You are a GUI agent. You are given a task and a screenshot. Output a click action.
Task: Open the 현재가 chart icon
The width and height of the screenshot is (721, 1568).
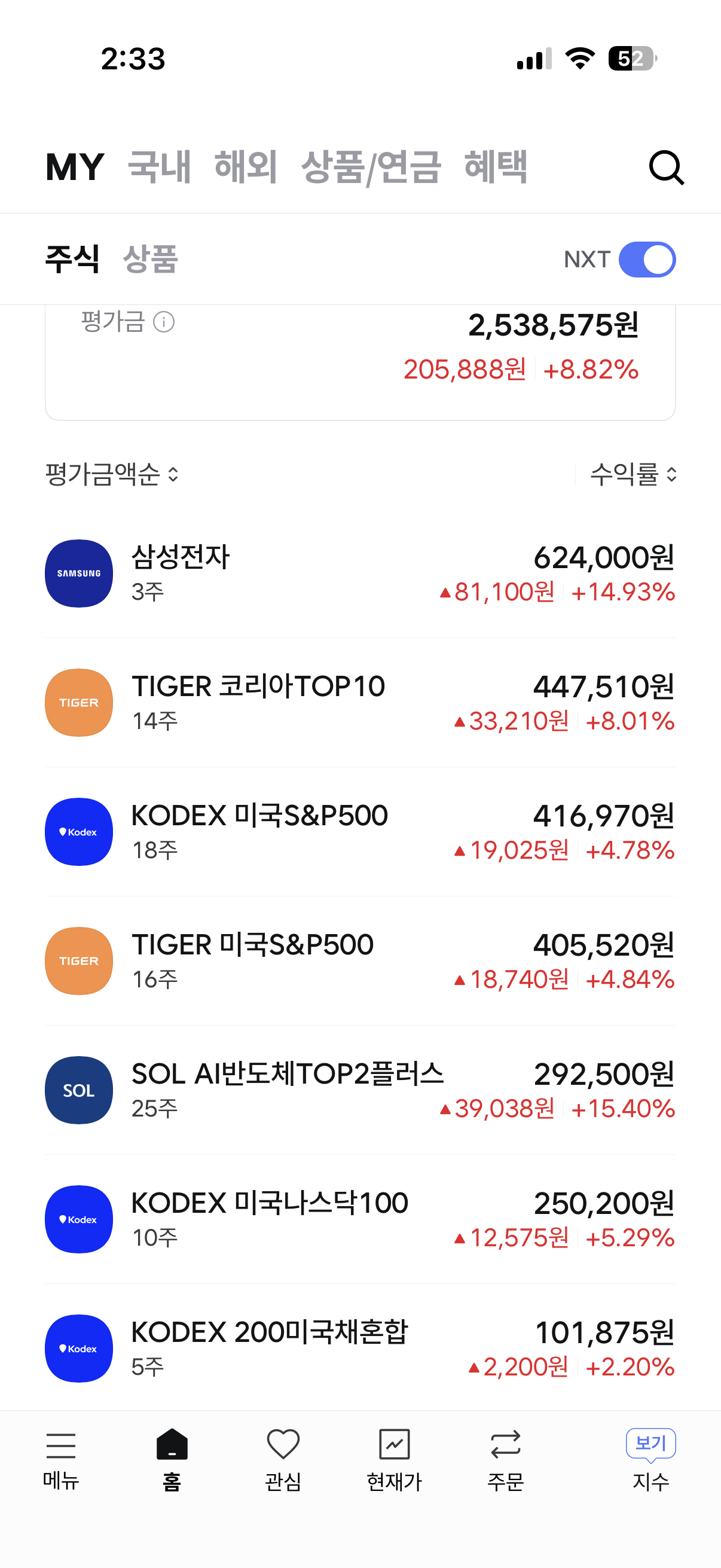coord(394,1445)
